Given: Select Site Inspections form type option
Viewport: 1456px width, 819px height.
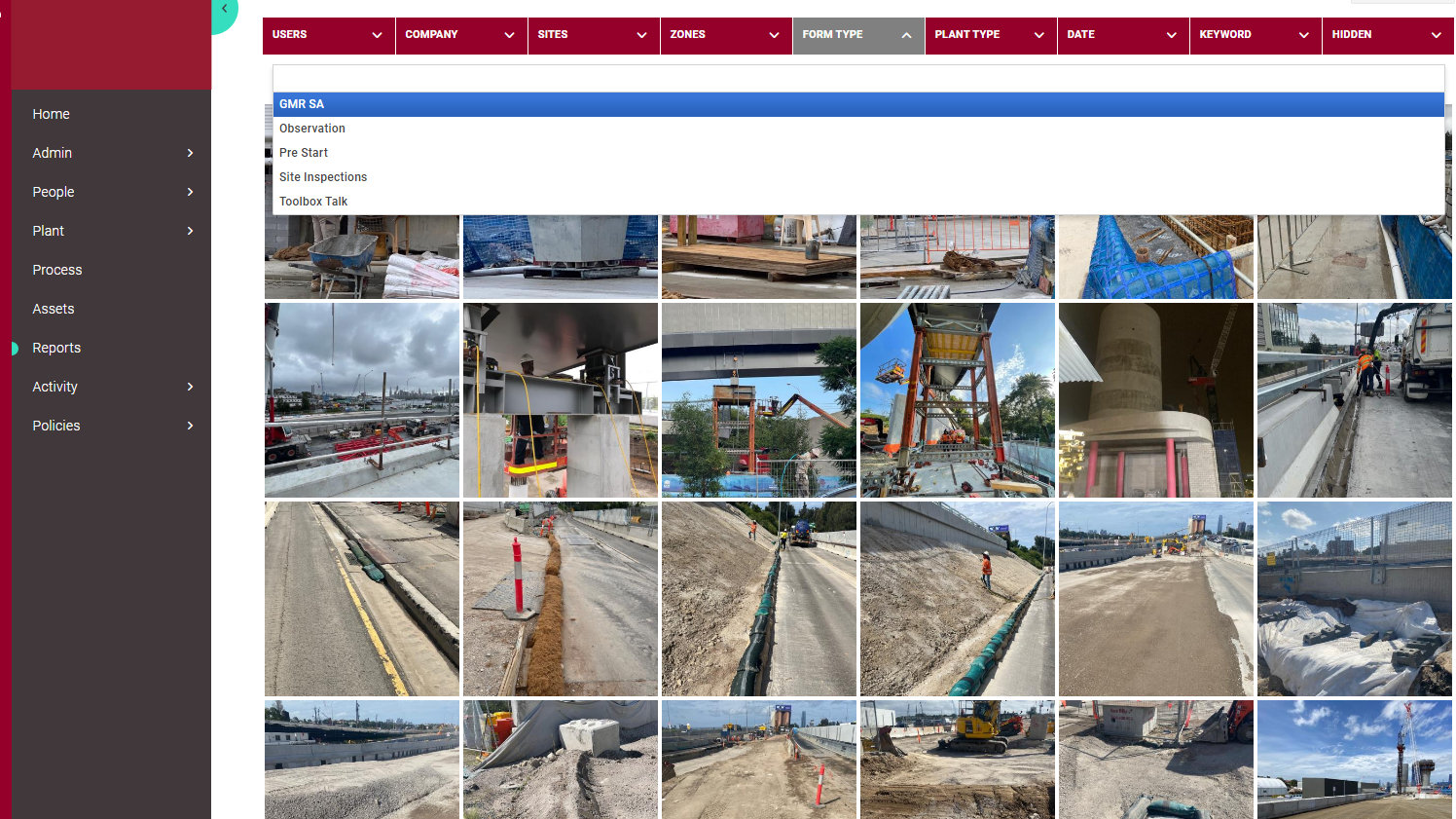Looking at the screenshot, I should pyautogui.click(x=858, y=177).
